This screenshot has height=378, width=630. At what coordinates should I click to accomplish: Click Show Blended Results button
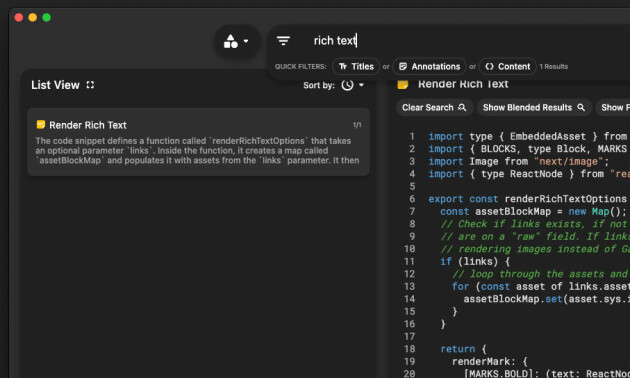(x=534, y=108)
